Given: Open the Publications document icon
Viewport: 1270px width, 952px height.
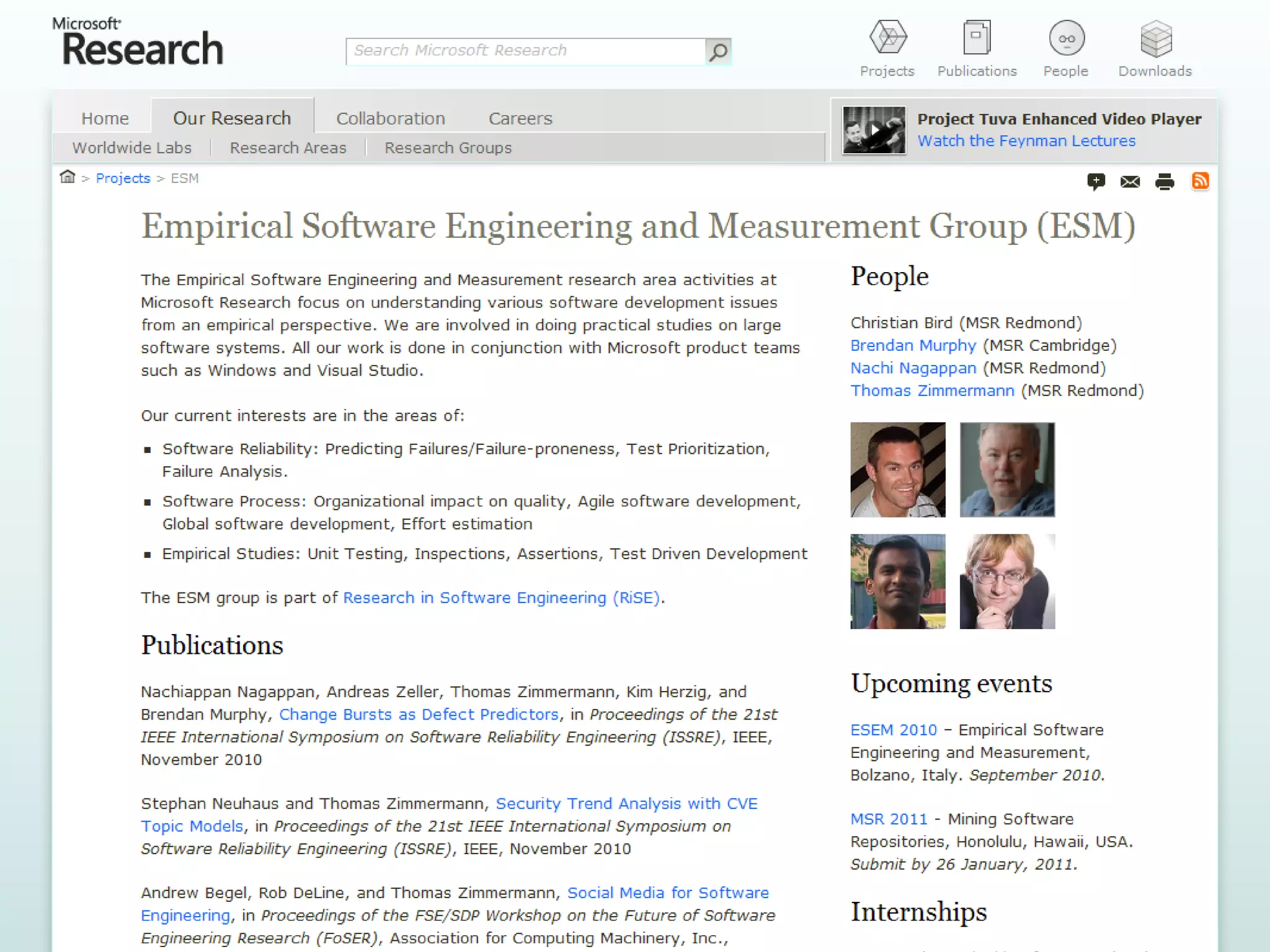Looking at the screenshot, I should point(977,38).
